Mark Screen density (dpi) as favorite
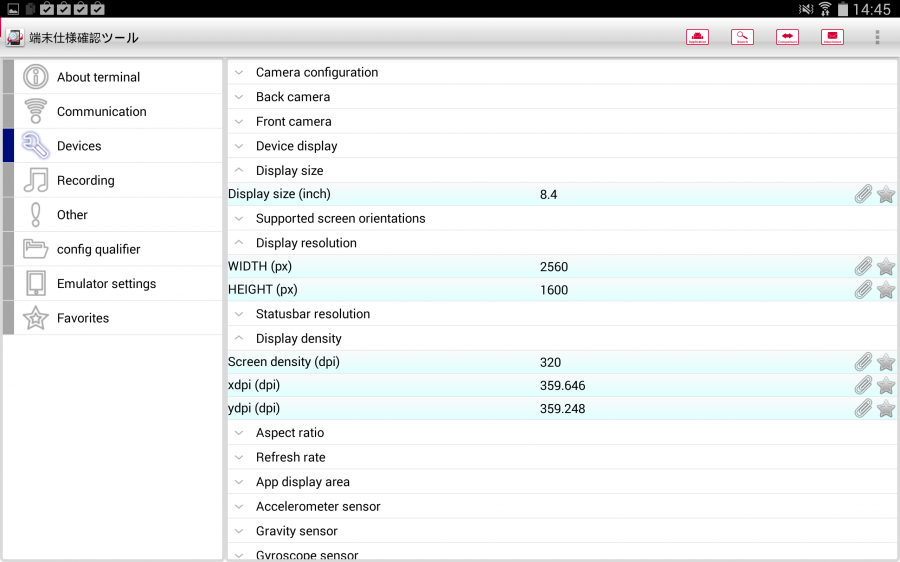 886,362
